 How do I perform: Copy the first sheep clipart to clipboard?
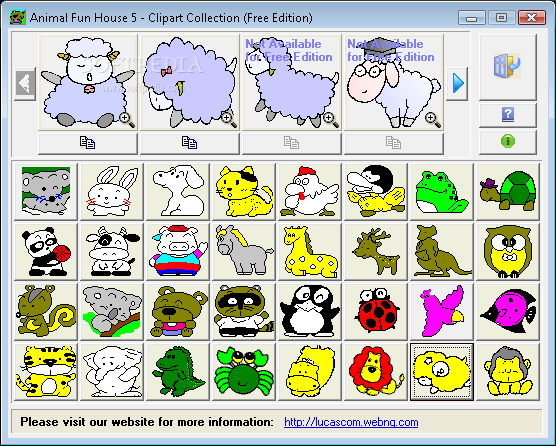click(88, 143)
